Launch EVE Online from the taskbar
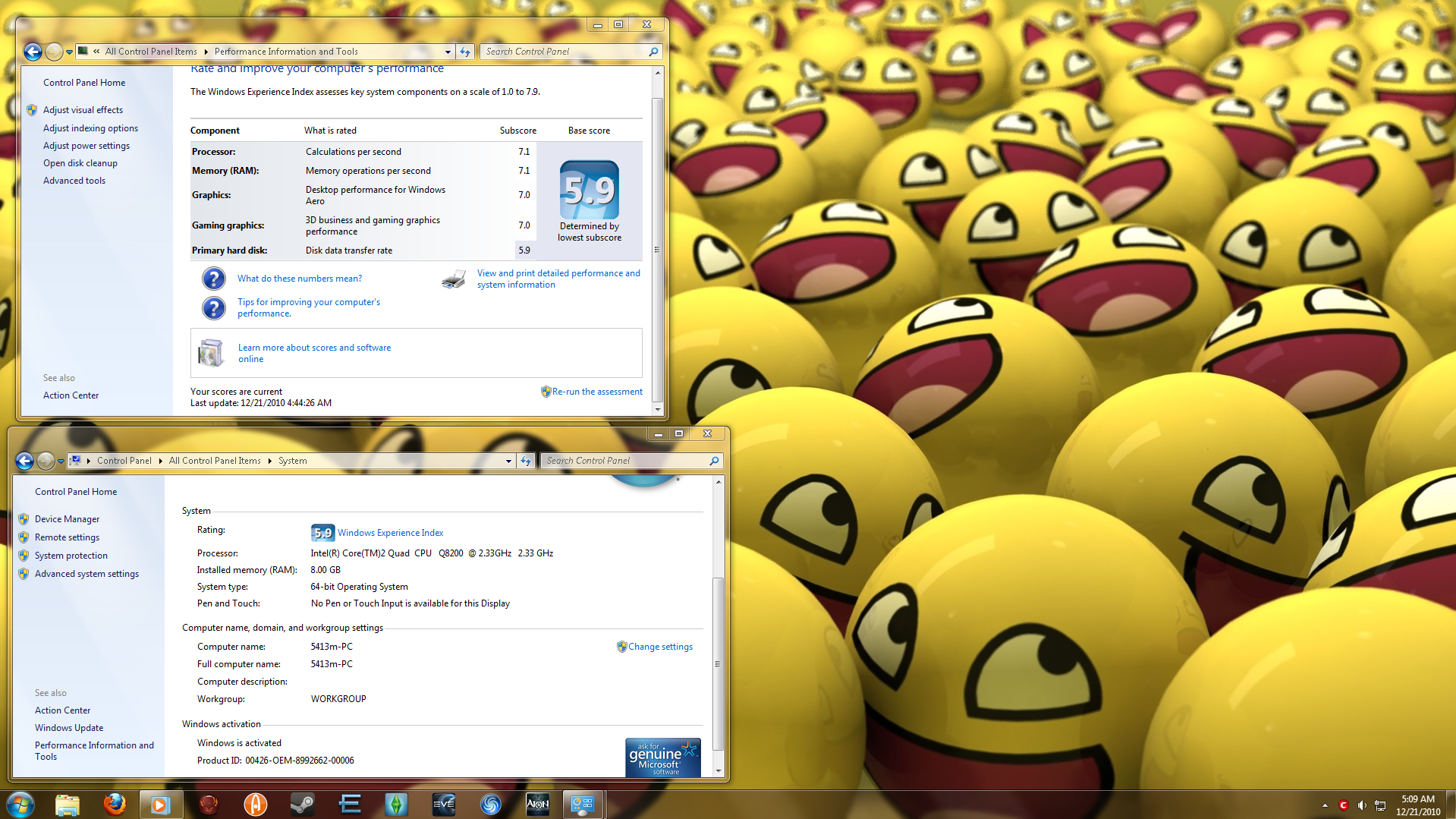Screen dimensions: 1456x819 point(444,805)
